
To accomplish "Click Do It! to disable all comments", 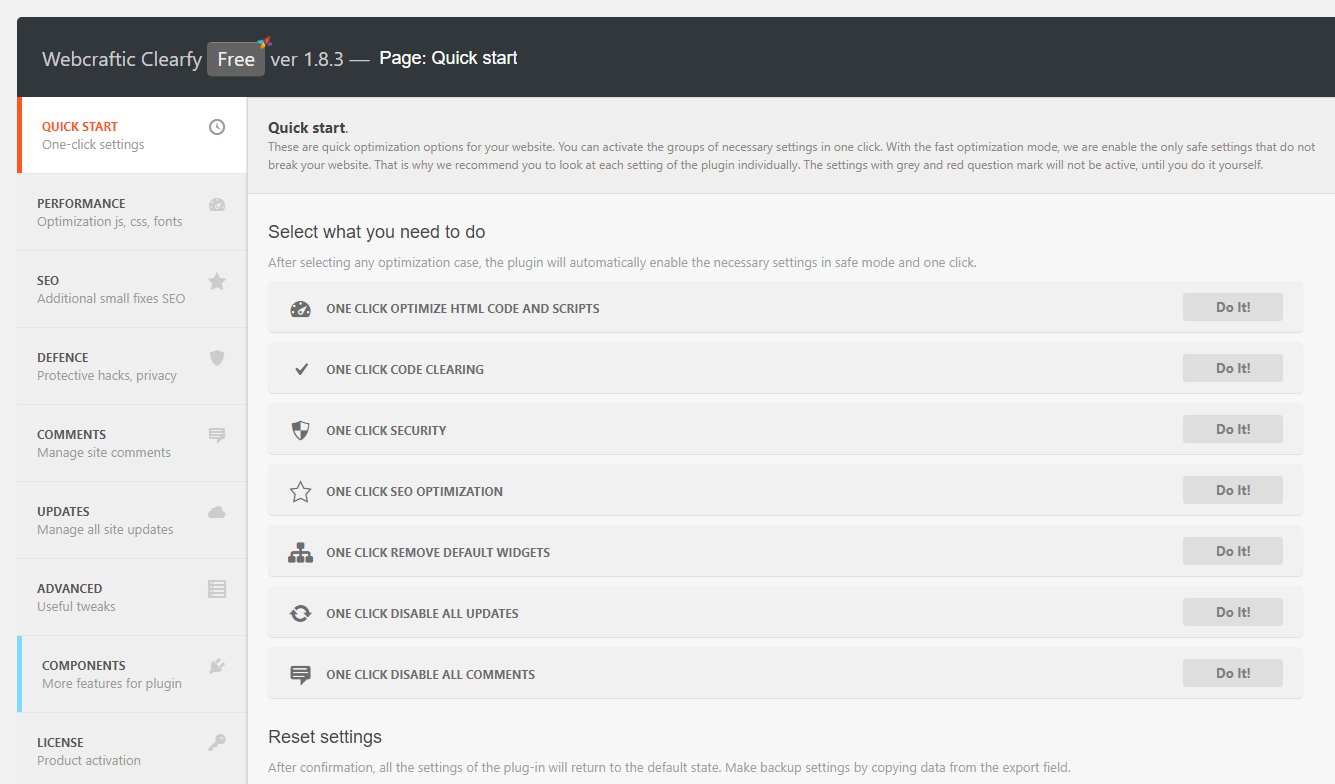I will [x=1232, y=672].
